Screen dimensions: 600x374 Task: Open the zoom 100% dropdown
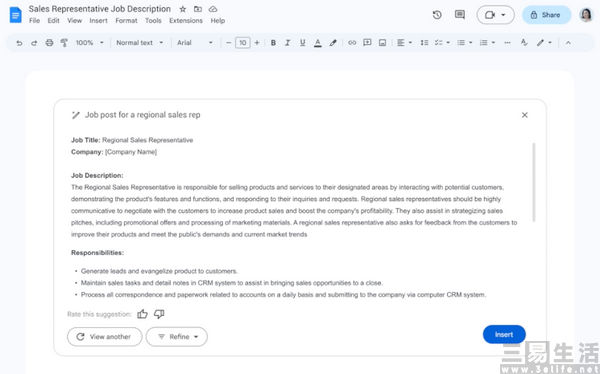pyautogui.click(x=90, y=43)
